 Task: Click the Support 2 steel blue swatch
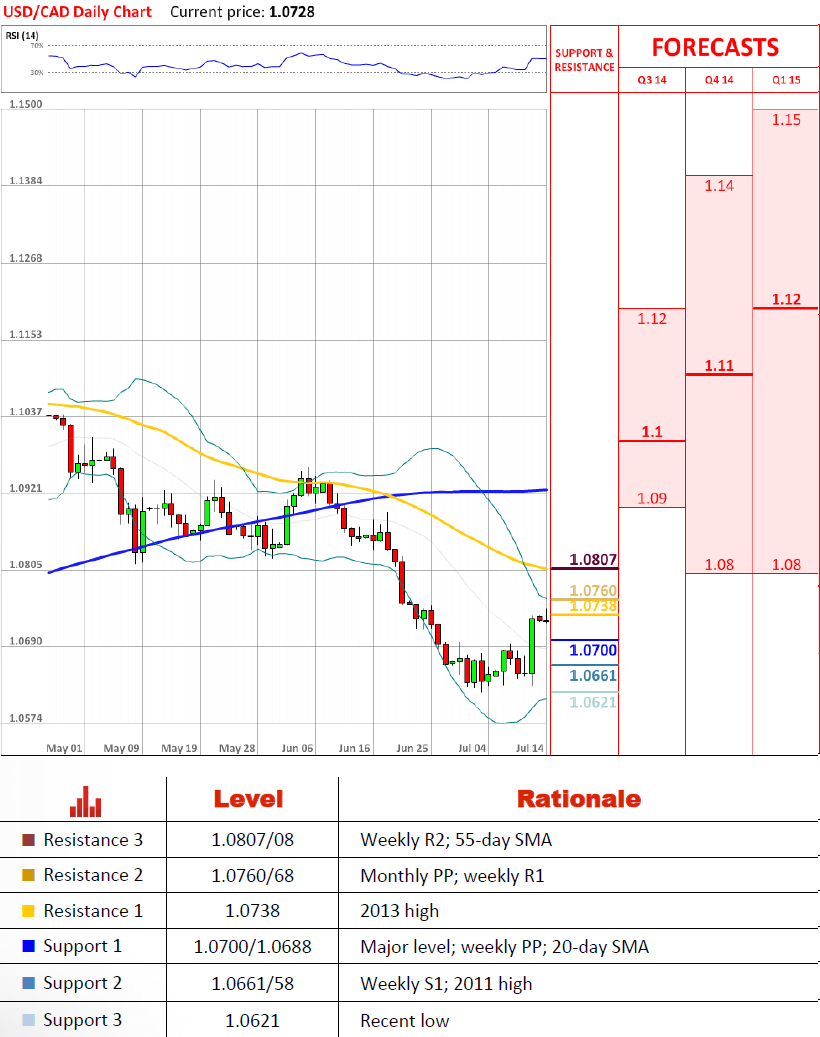pos(28,983)
